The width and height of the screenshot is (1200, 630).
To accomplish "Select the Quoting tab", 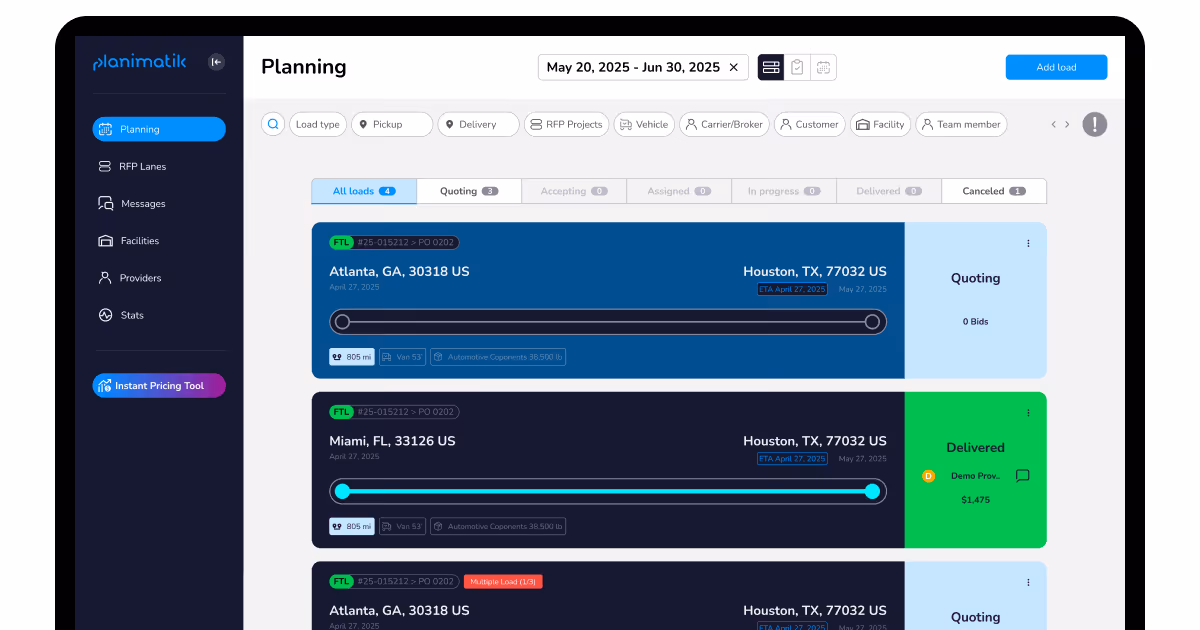I will pos(469,191).
